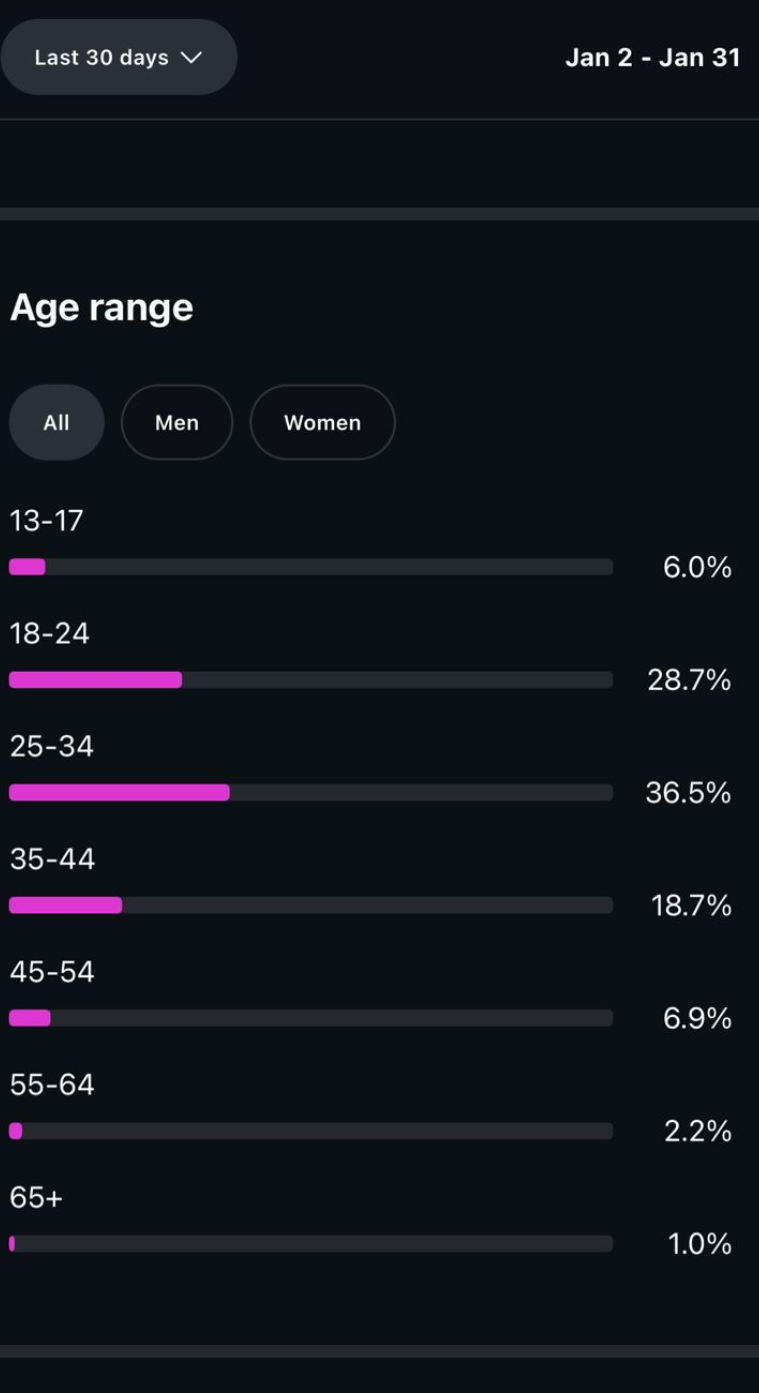Click the chevron arrow beside Last 30 days
This screenshot has height=1393, width=759.
coord(191,57)
